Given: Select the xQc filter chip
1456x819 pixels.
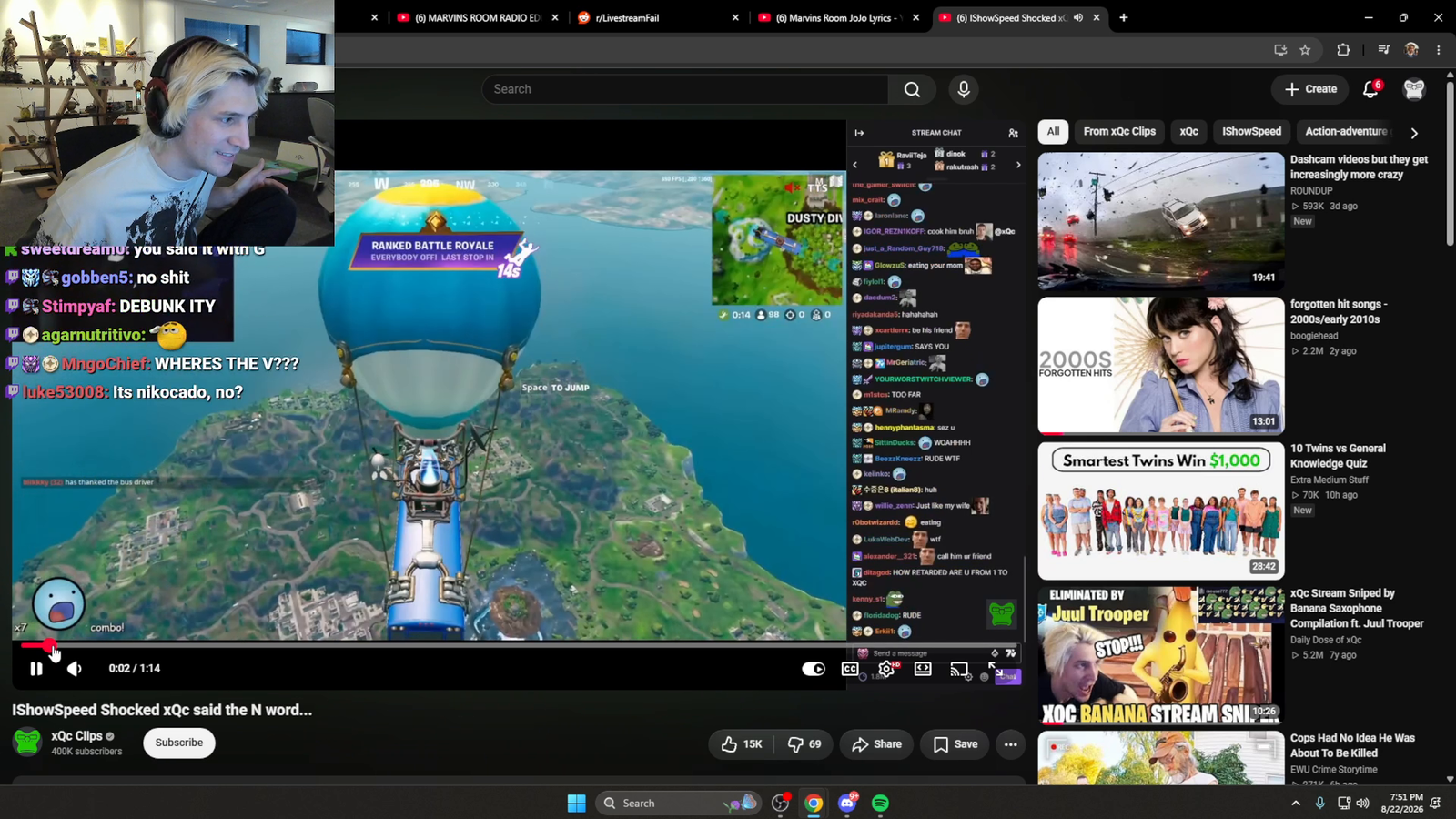Looking at the screenshot, I should click(1188, 132).
